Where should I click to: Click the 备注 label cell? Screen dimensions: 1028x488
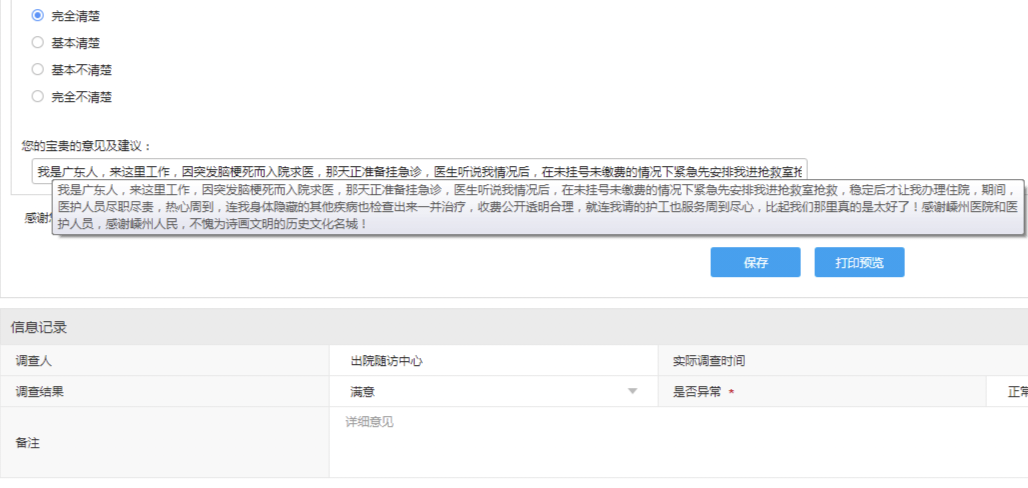pyautogui.click(x=27, y=441)
